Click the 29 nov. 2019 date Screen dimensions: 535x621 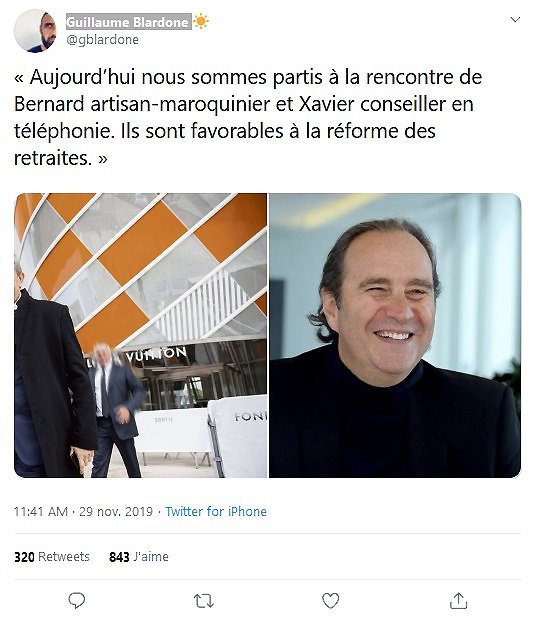pyautogui.click(x=116, y=511)
